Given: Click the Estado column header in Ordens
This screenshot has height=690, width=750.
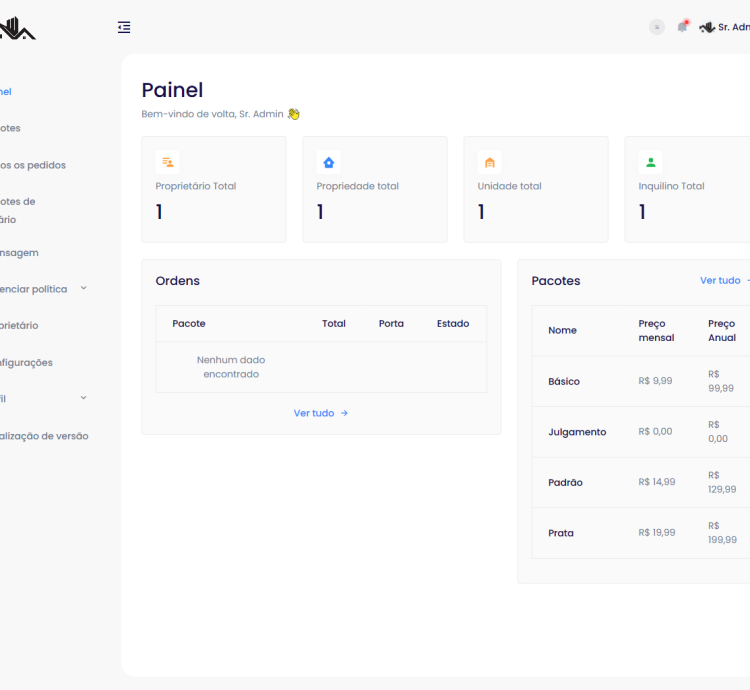Looking at the screenshot, I should pyautogui.click(x=453, y=324).
